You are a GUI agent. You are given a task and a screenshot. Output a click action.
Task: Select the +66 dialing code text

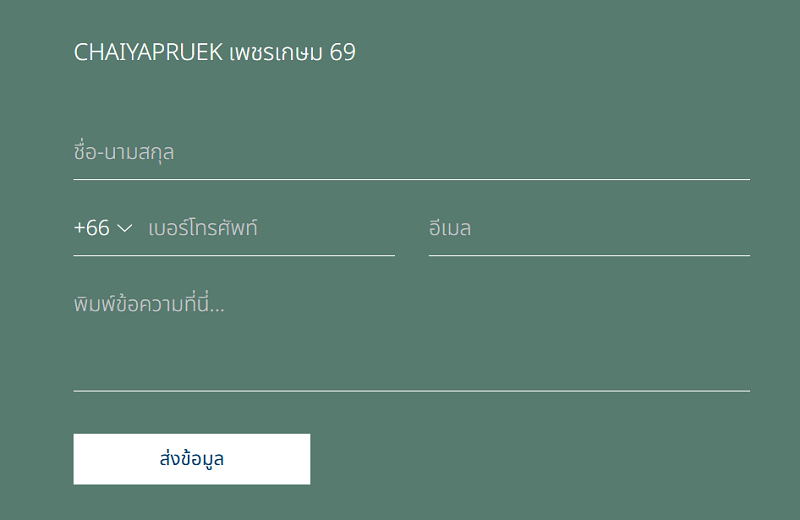(91, 228)
